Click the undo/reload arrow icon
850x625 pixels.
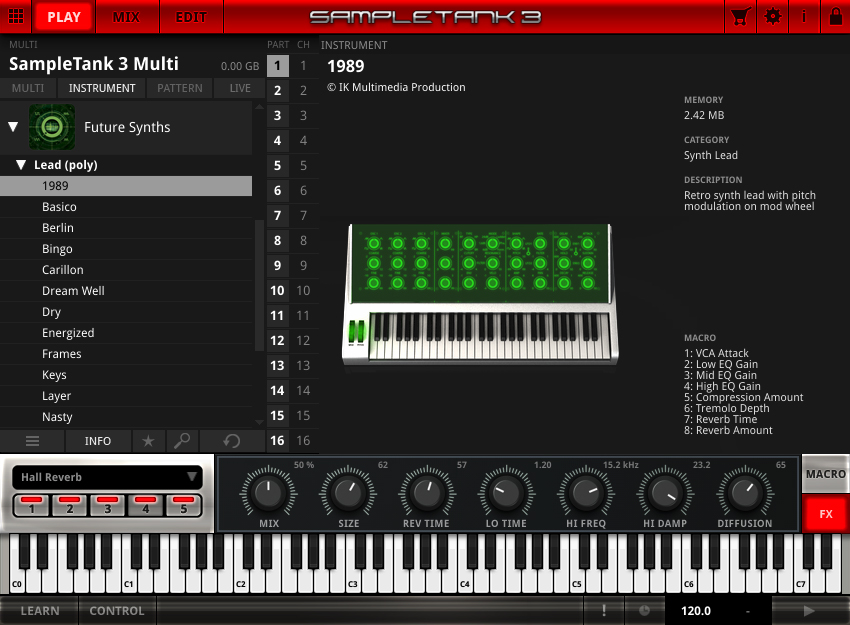tap(231, 441)
